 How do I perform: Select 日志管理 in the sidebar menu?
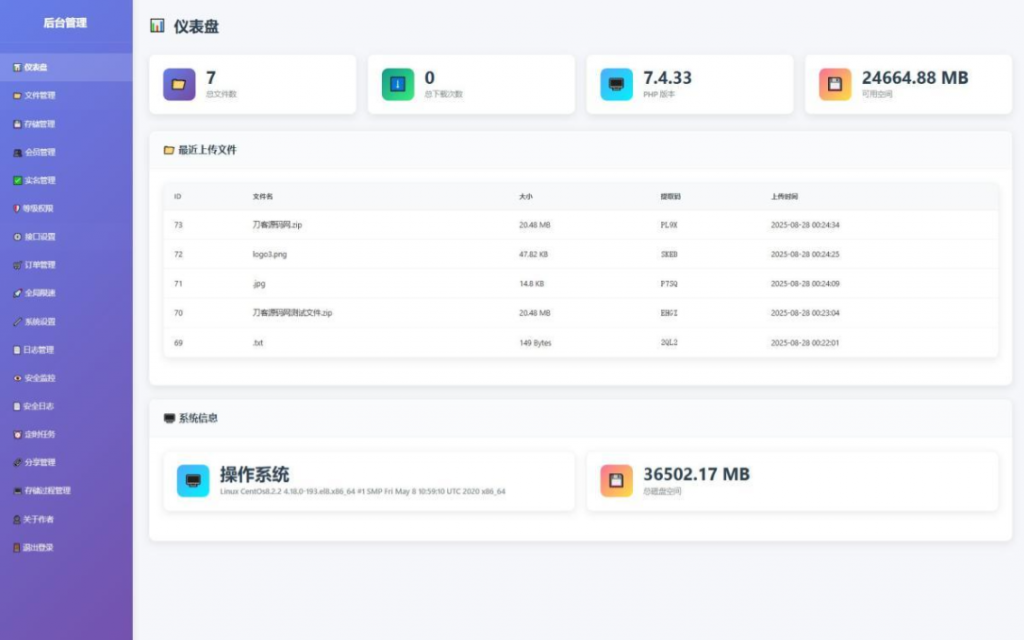tap(40, 349)
